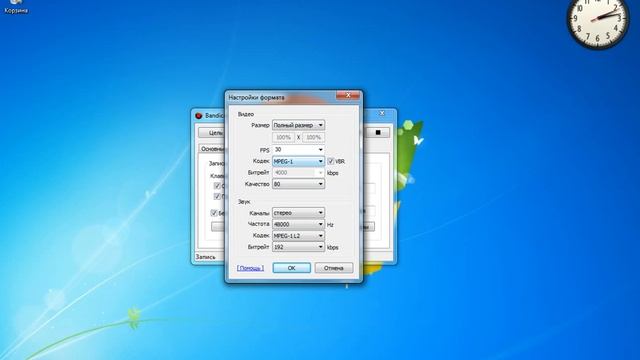The height and width of the screenshot is (360, 640).
Task: Expand the video Кодек dropdown showing MPEG-1
Action: 298,161
